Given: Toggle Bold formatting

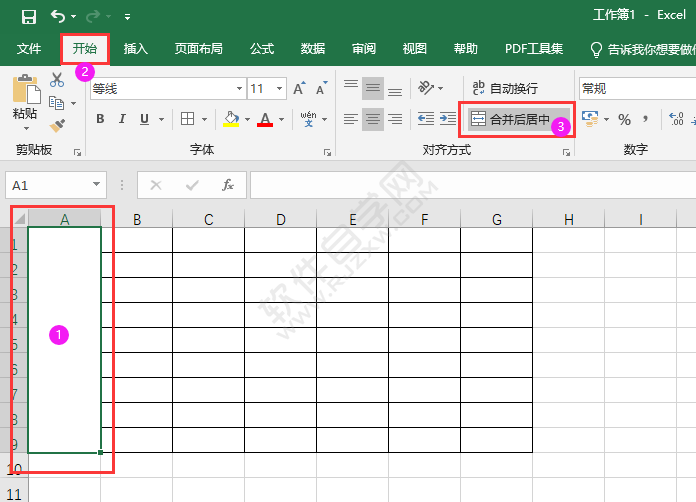Looking at the screenshot, I should click(x=100, y=119).
